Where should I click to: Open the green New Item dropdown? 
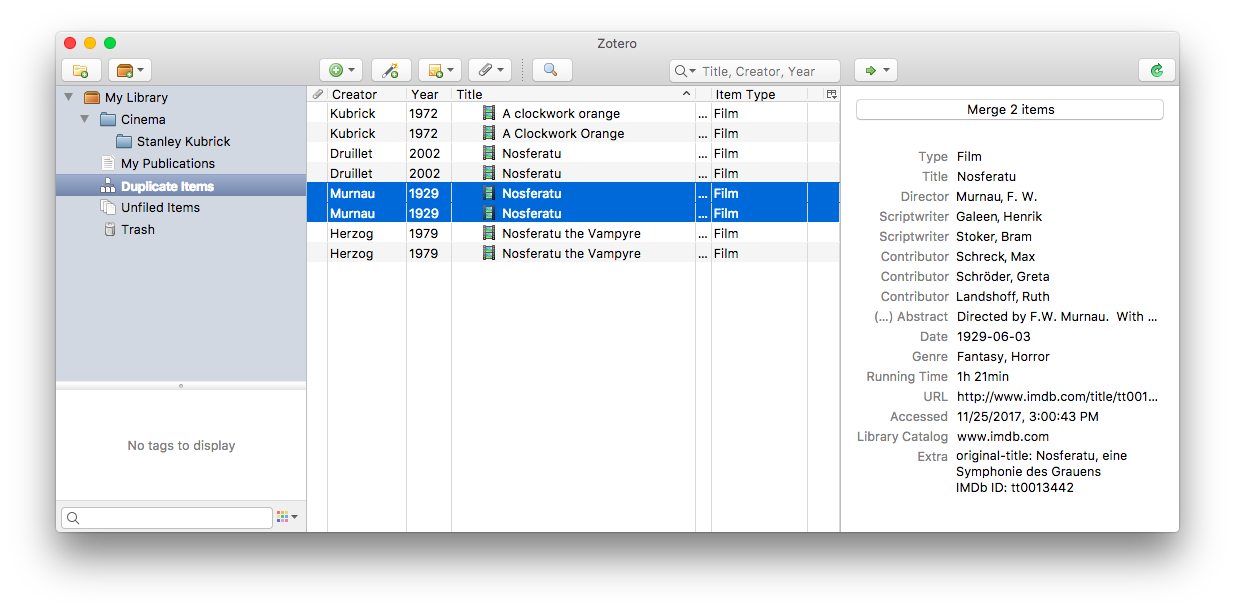(x=341, y=70)
